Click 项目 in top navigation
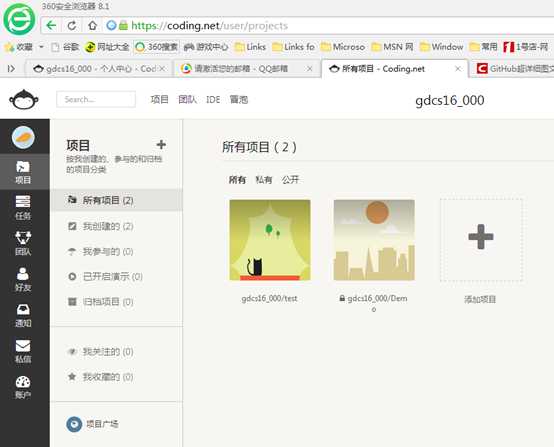This screenshot has width=554, height=447. (159, 100)
